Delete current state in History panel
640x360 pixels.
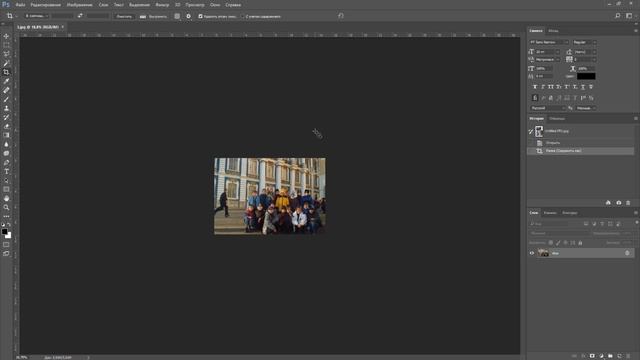(628, 203)
